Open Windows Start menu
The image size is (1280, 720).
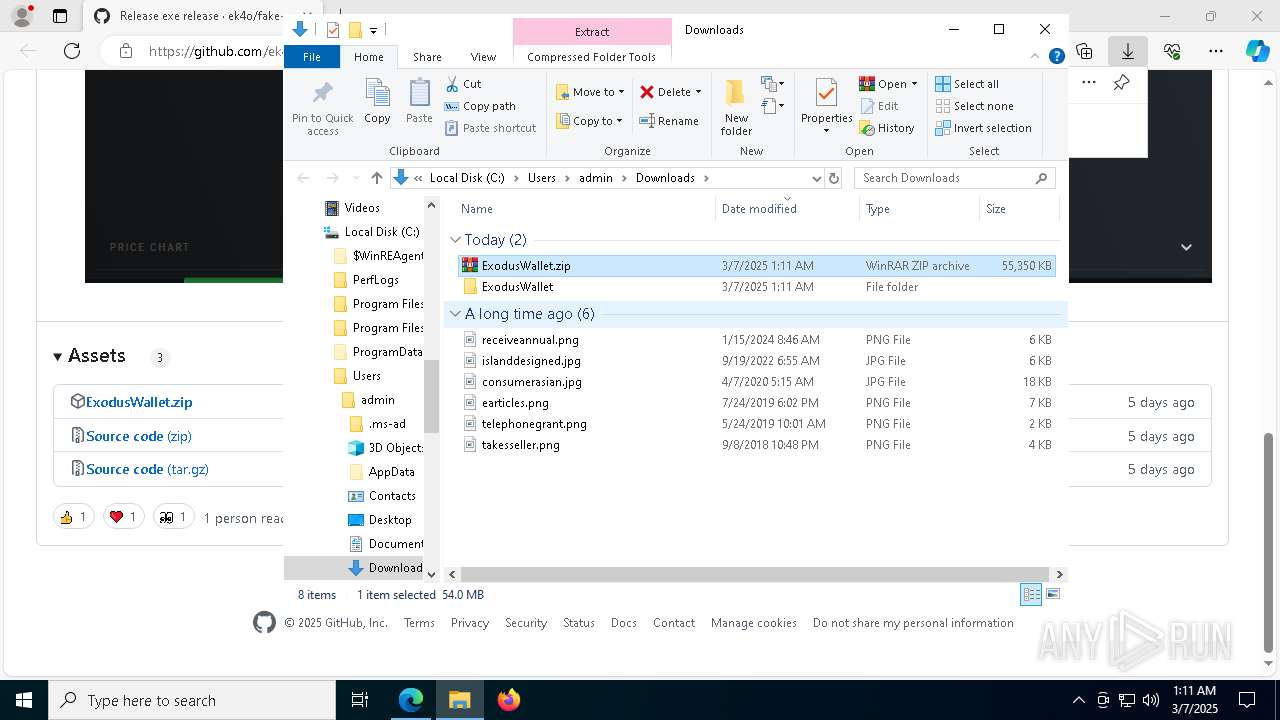click(x=24, y=700)
